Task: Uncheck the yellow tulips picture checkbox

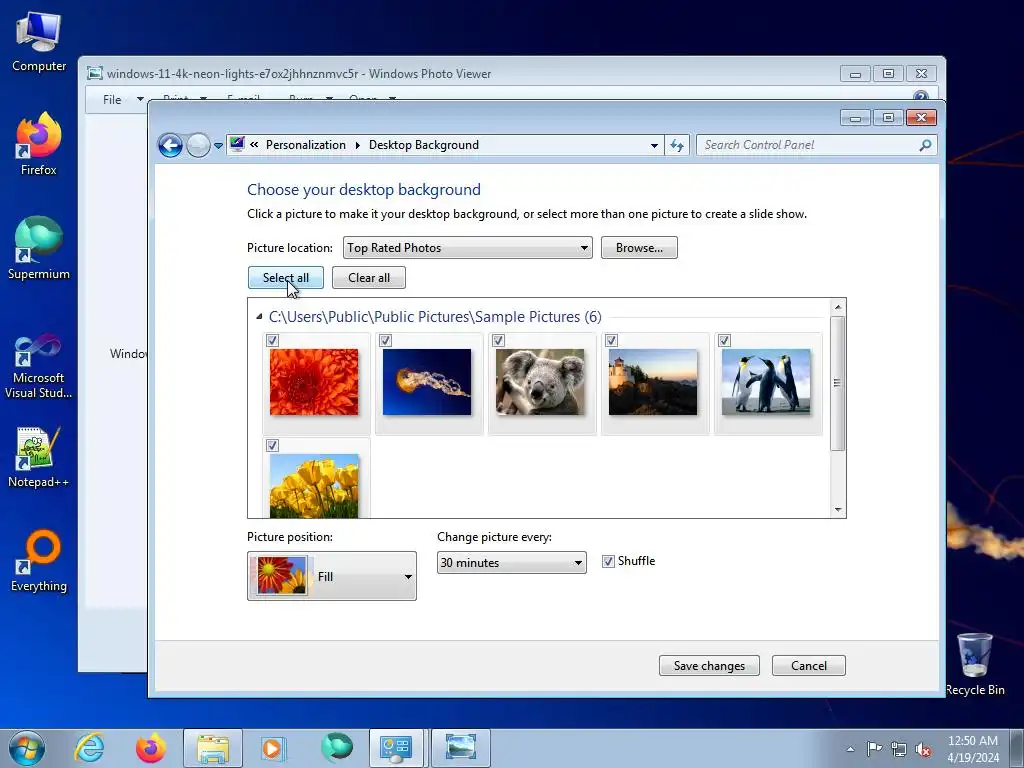Action: 273,445
